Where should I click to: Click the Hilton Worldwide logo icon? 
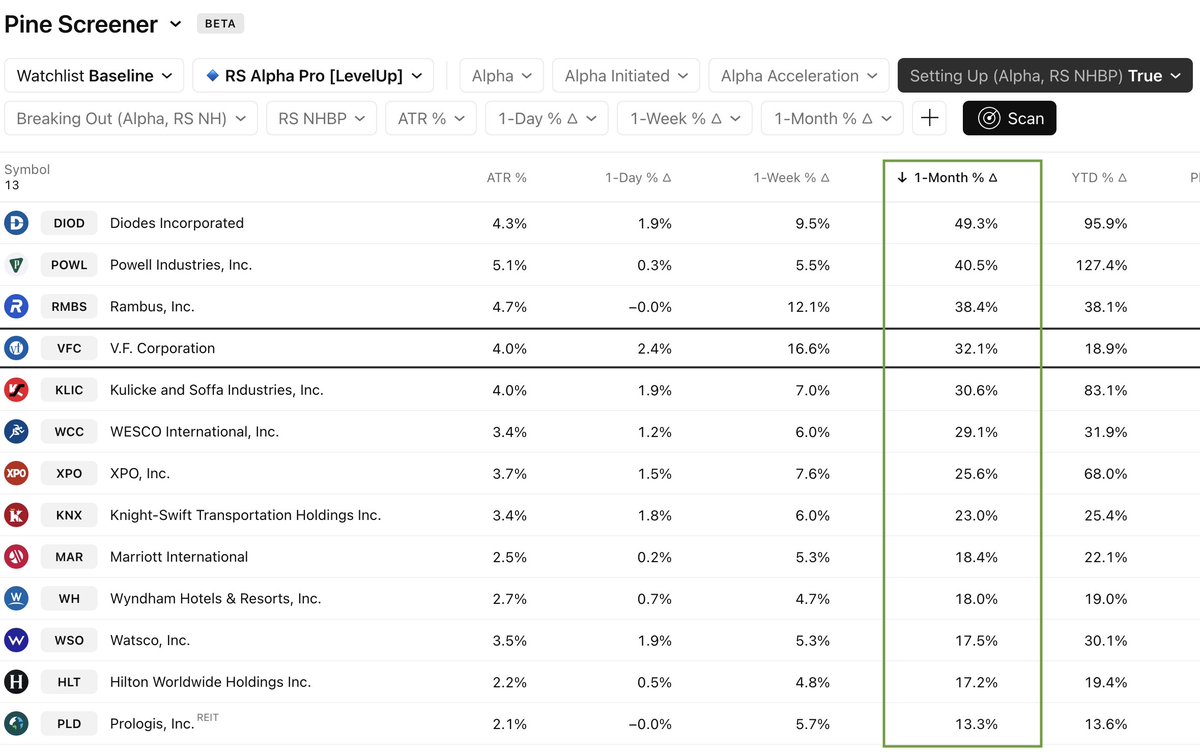point(16,682)
